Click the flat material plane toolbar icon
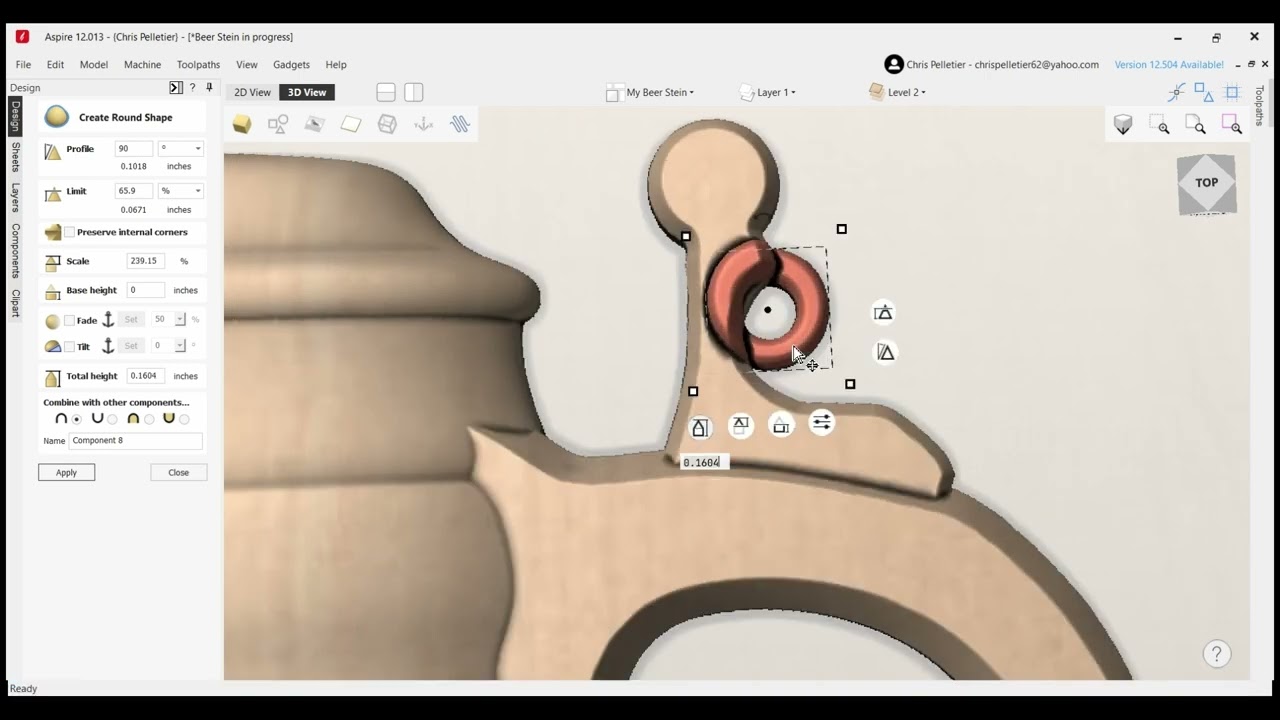Screen dimensions: 1280x720 [350, 124]
